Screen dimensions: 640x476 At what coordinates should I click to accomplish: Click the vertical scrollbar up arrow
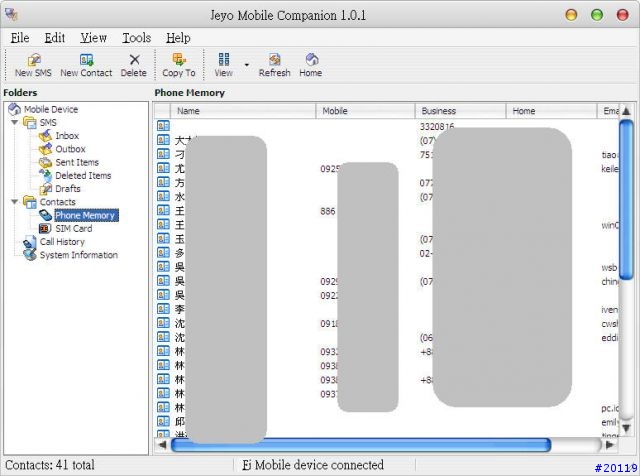[x=626, y=111]
